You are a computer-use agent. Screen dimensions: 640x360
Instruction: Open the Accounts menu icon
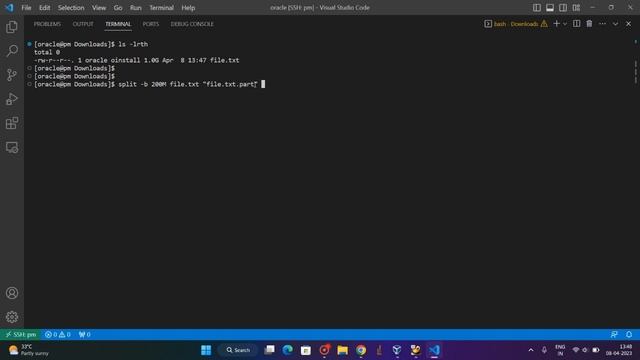(12, 293)
